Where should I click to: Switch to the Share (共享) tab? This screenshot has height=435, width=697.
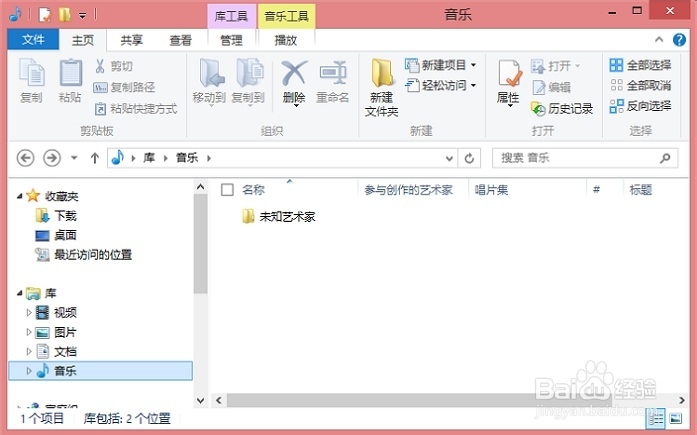pos(132,40)
